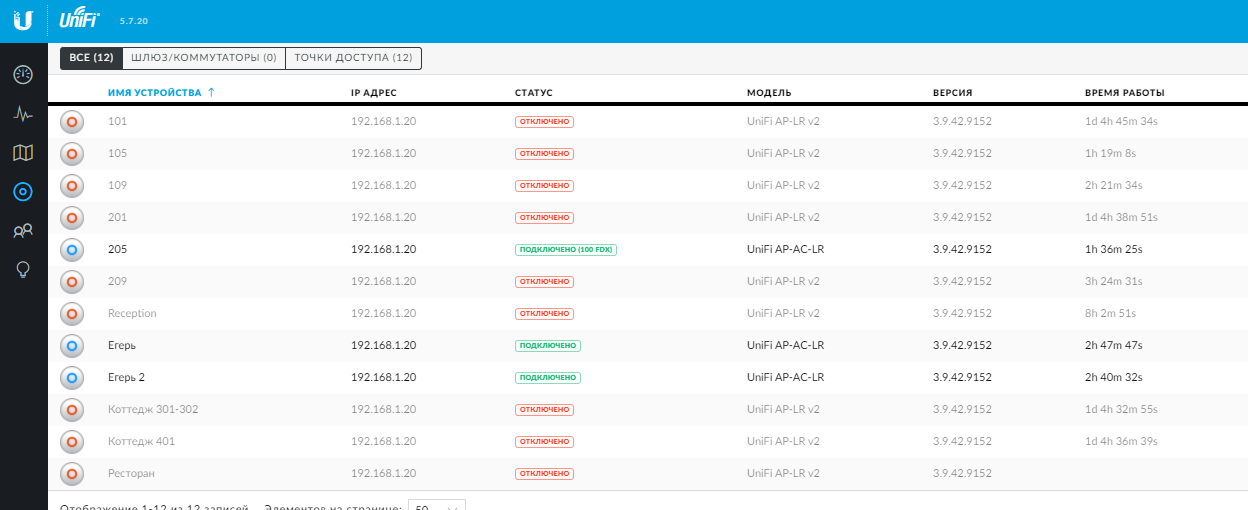Open device named Егерь 2
The height and width of the screenshot is (510, 1248).
coord(126,377)
